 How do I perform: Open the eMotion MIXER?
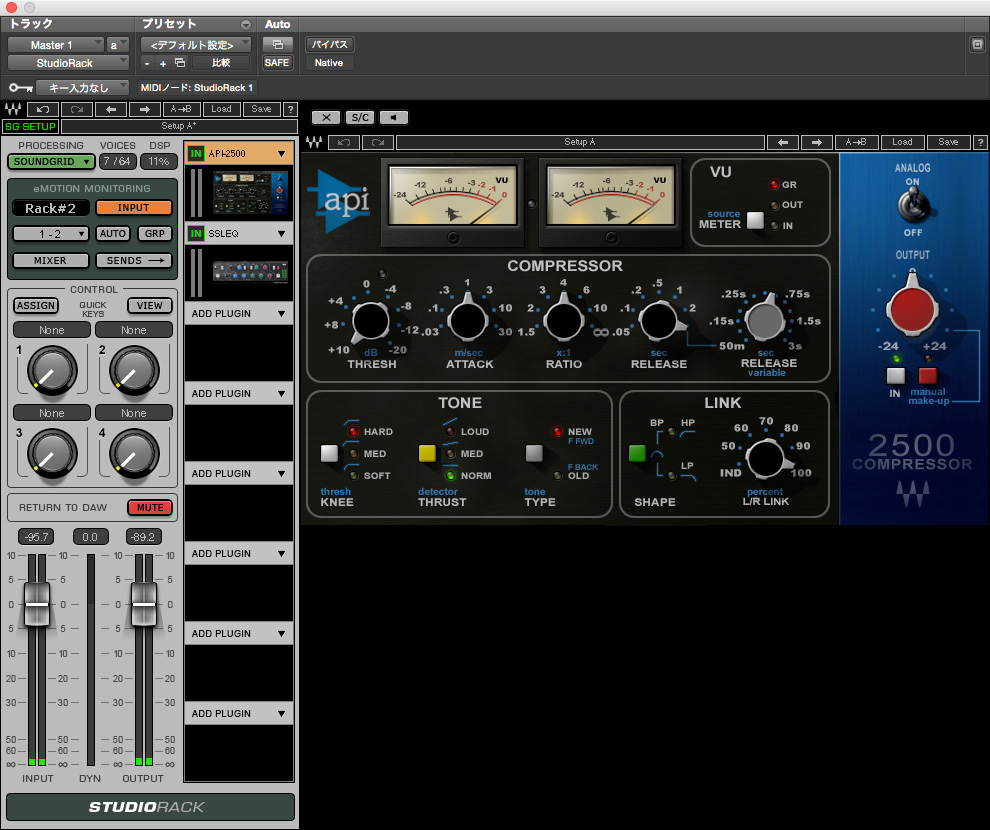51,261
